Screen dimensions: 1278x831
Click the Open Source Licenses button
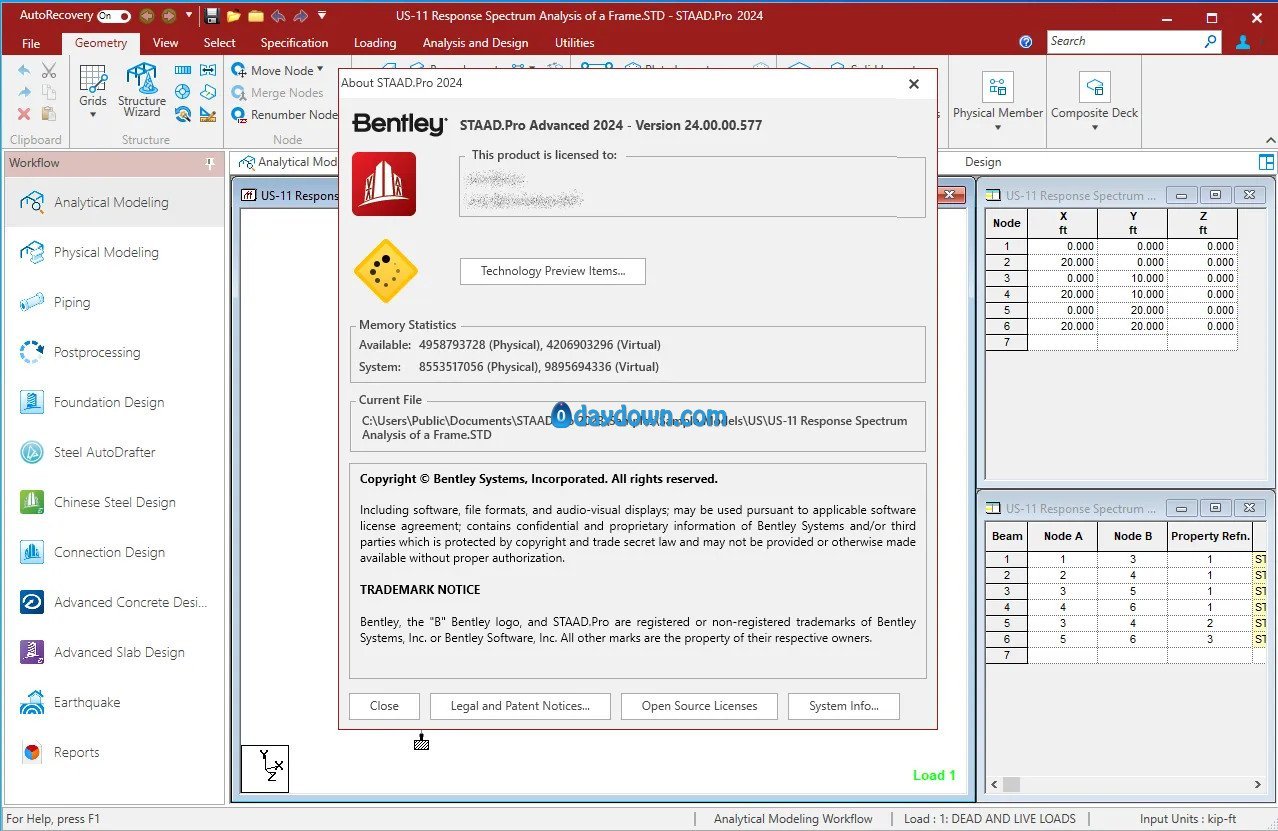point(699,706)
